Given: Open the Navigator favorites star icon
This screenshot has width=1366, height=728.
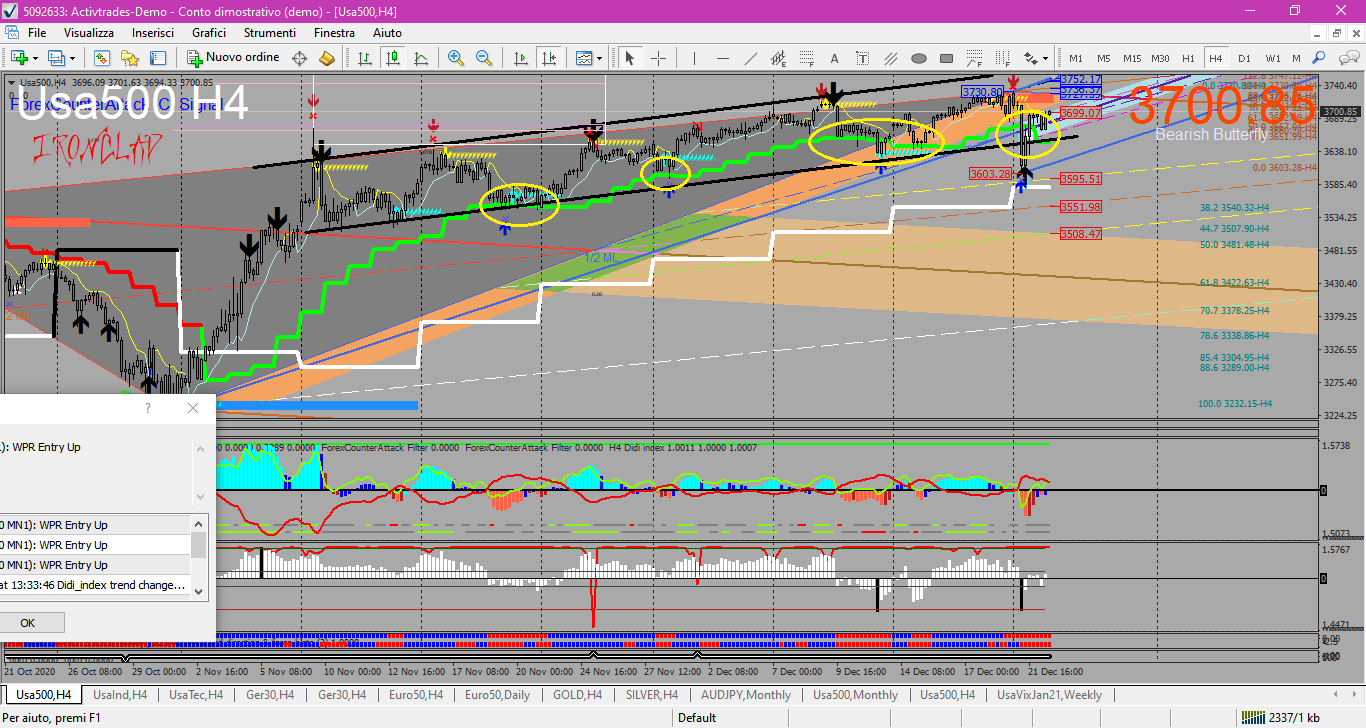Looking at the screenshot, I should coord(129,58).
